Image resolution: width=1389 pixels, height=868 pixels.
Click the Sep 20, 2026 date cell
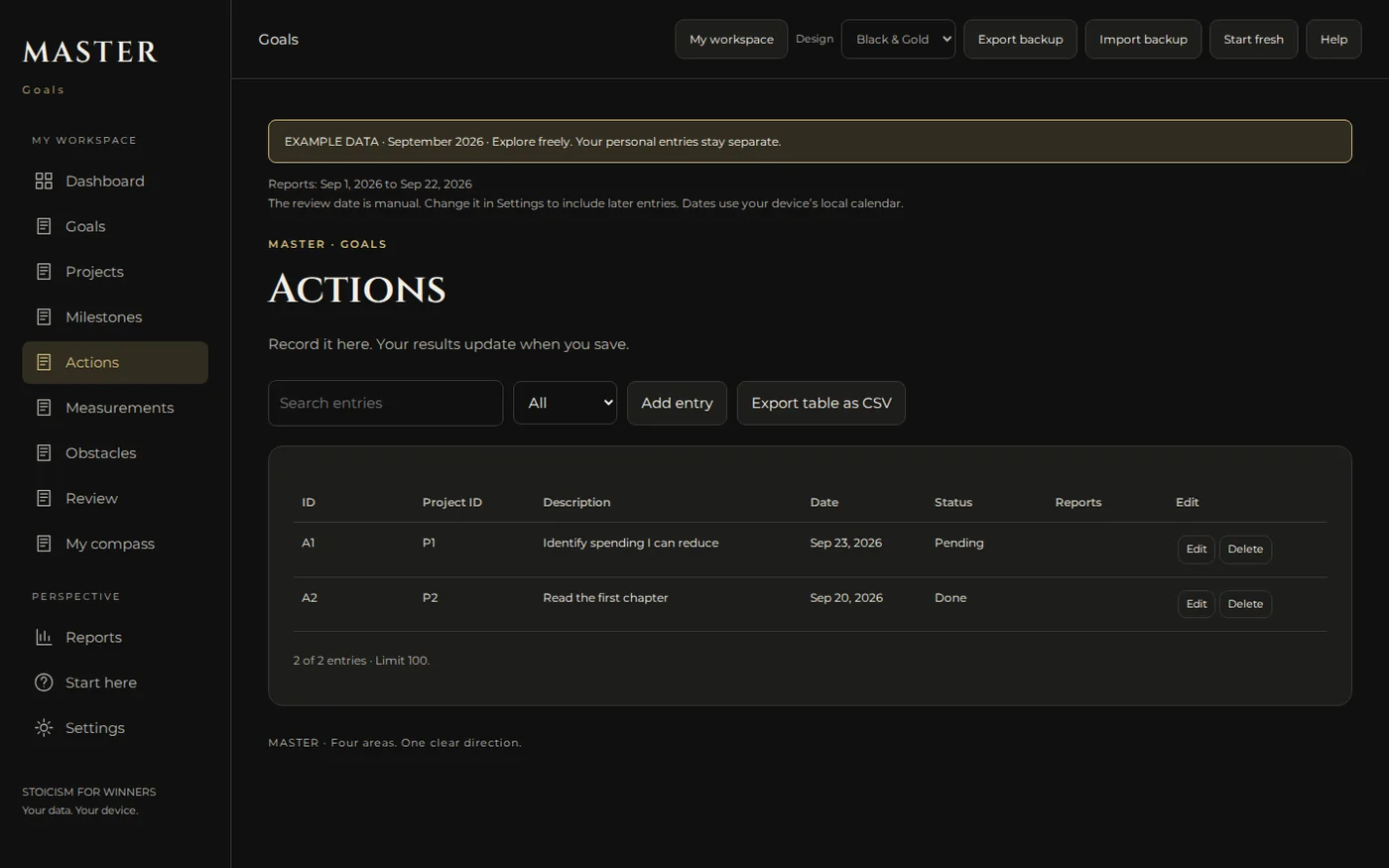coord(845,598)
